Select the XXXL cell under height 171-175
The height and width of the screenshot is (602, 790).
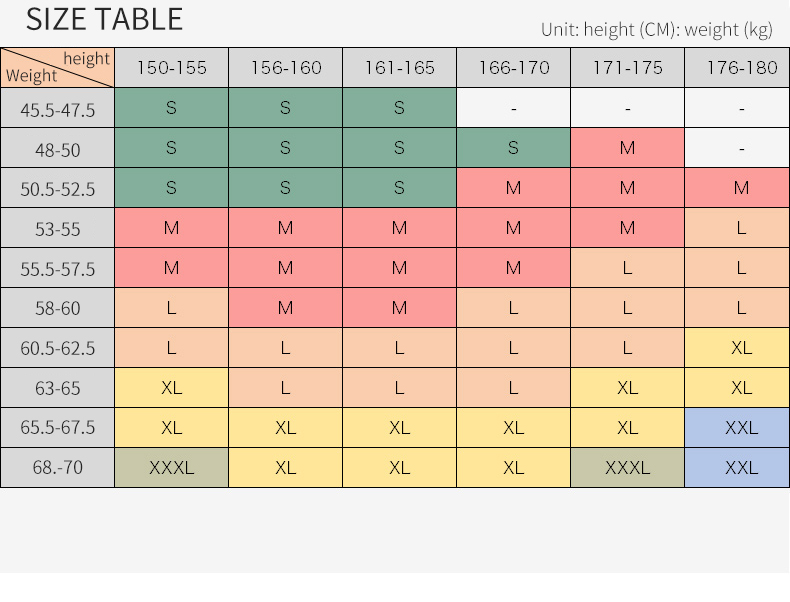[627, 467]
